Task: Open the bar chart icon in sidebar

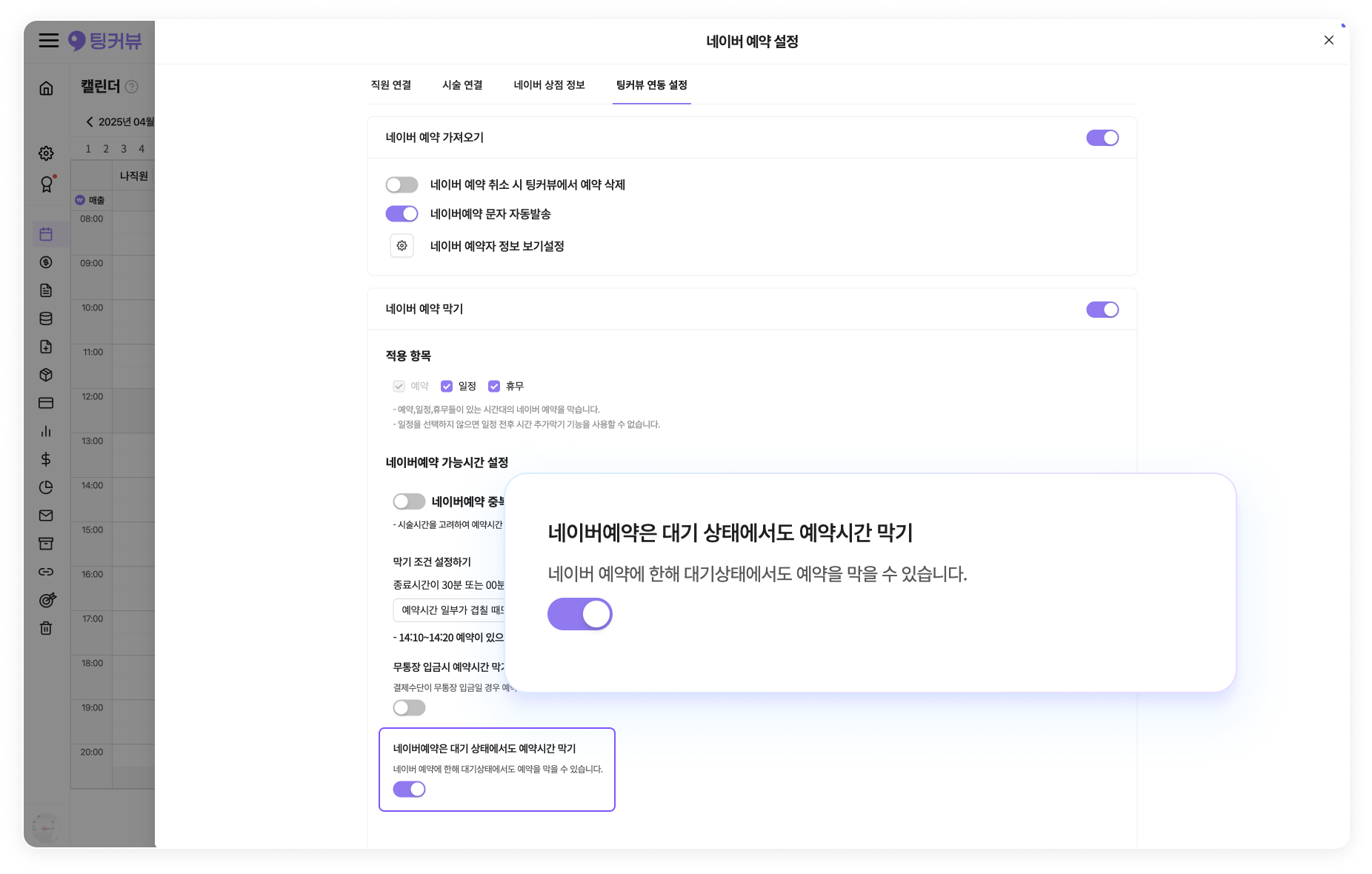Action: (x=46, y=431)
